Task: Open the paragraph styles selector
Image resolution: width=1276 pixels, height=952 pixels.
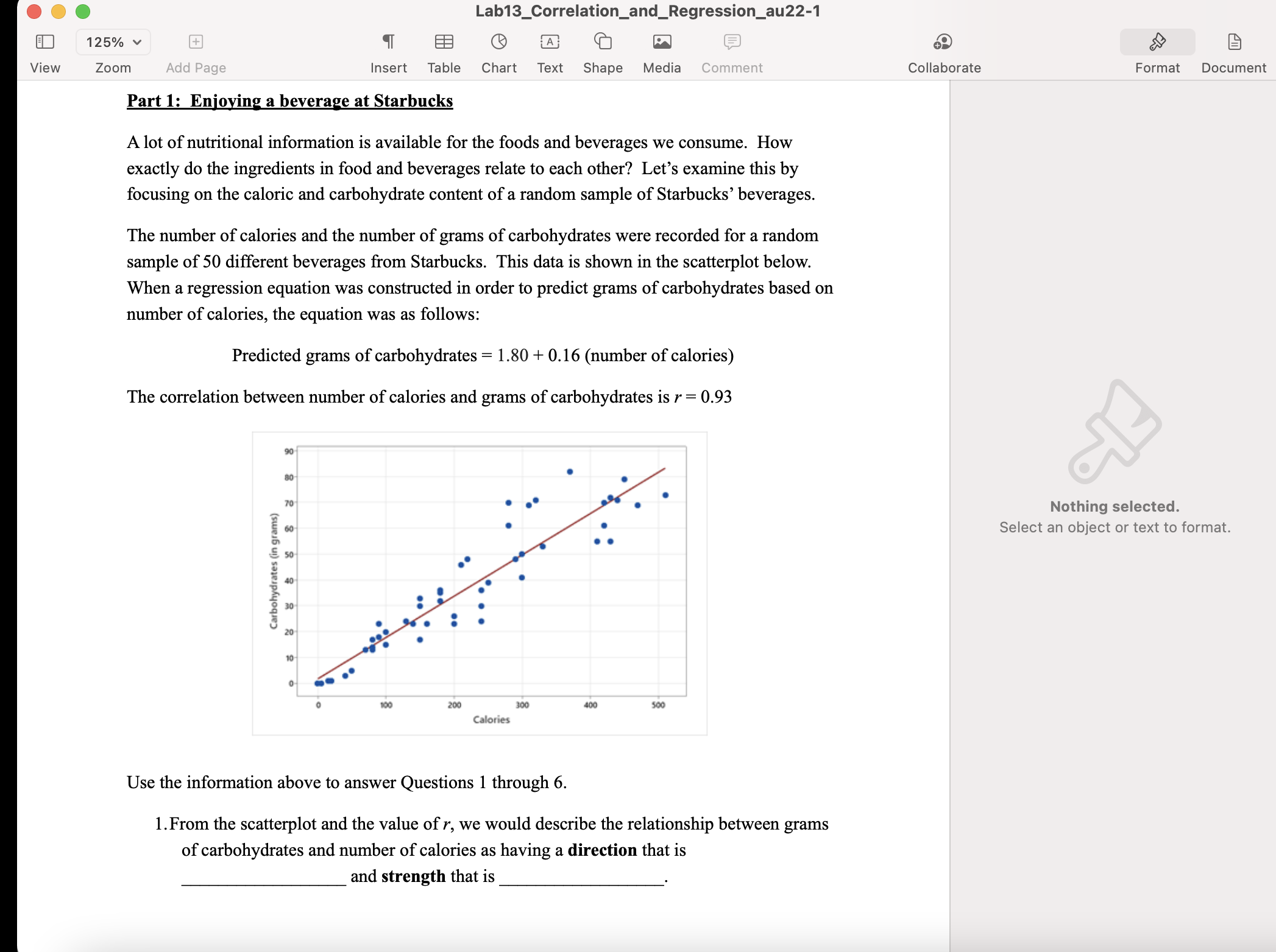Action: pos(389,41)
